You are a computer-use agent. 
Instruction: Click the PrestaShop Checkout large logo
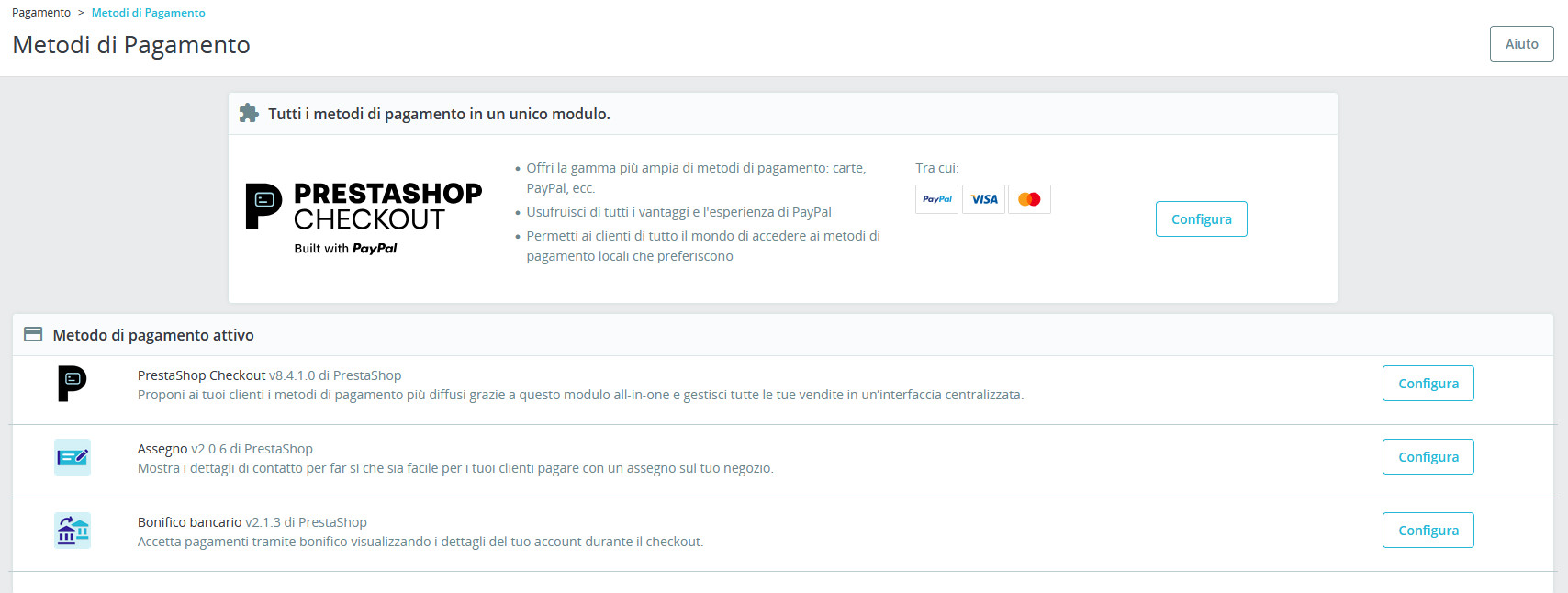(x=364, y=218)
